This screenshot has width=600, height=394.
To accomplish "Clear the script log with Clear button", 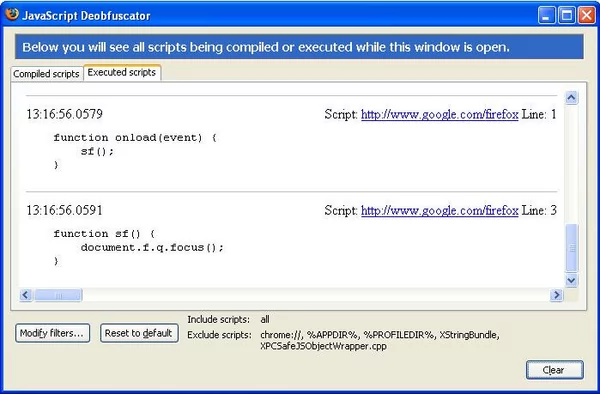I will coord(554,370).
